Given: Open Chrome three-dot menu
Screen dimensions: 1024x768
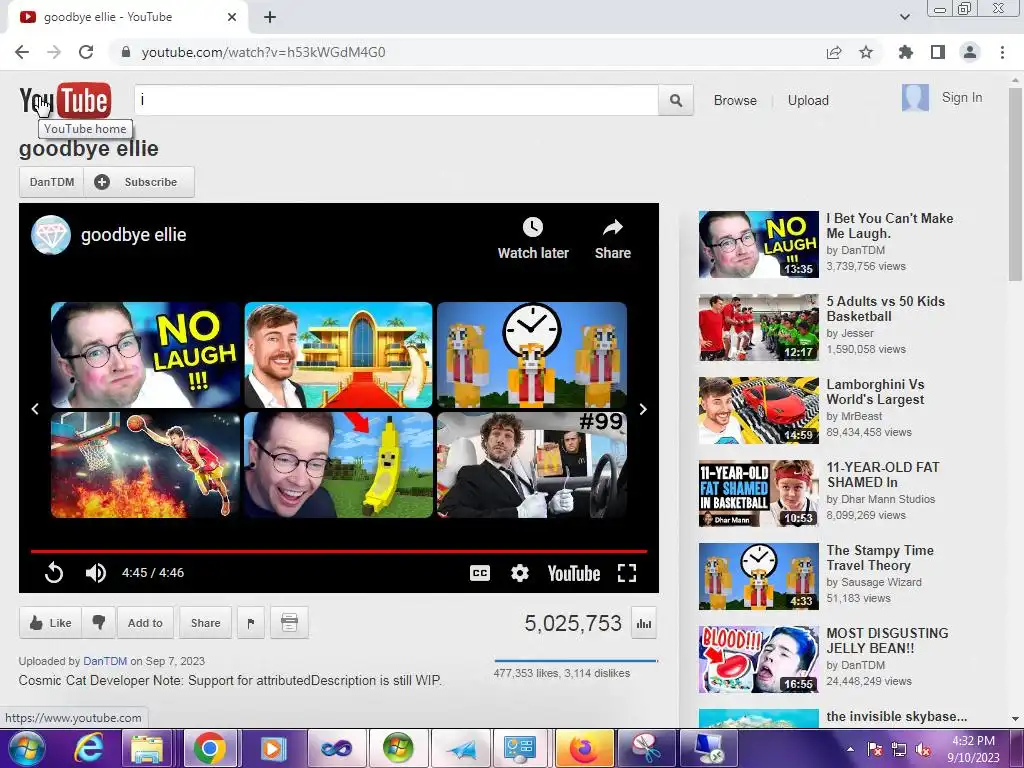Looking at the screenshot, I should pyautogui.click(x=1002, y=52).
